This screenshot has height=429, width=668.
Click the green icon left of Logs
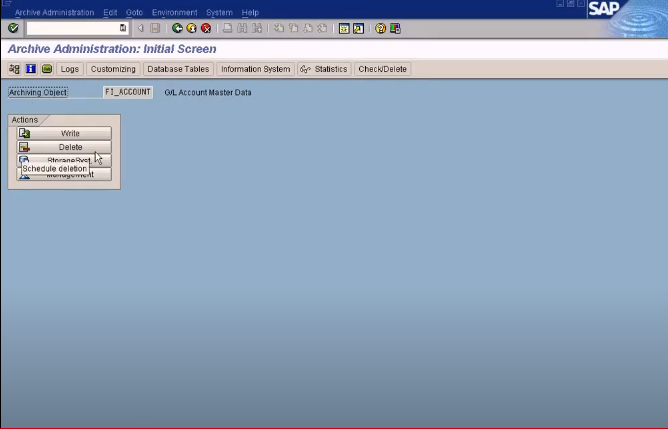point(47,69)
